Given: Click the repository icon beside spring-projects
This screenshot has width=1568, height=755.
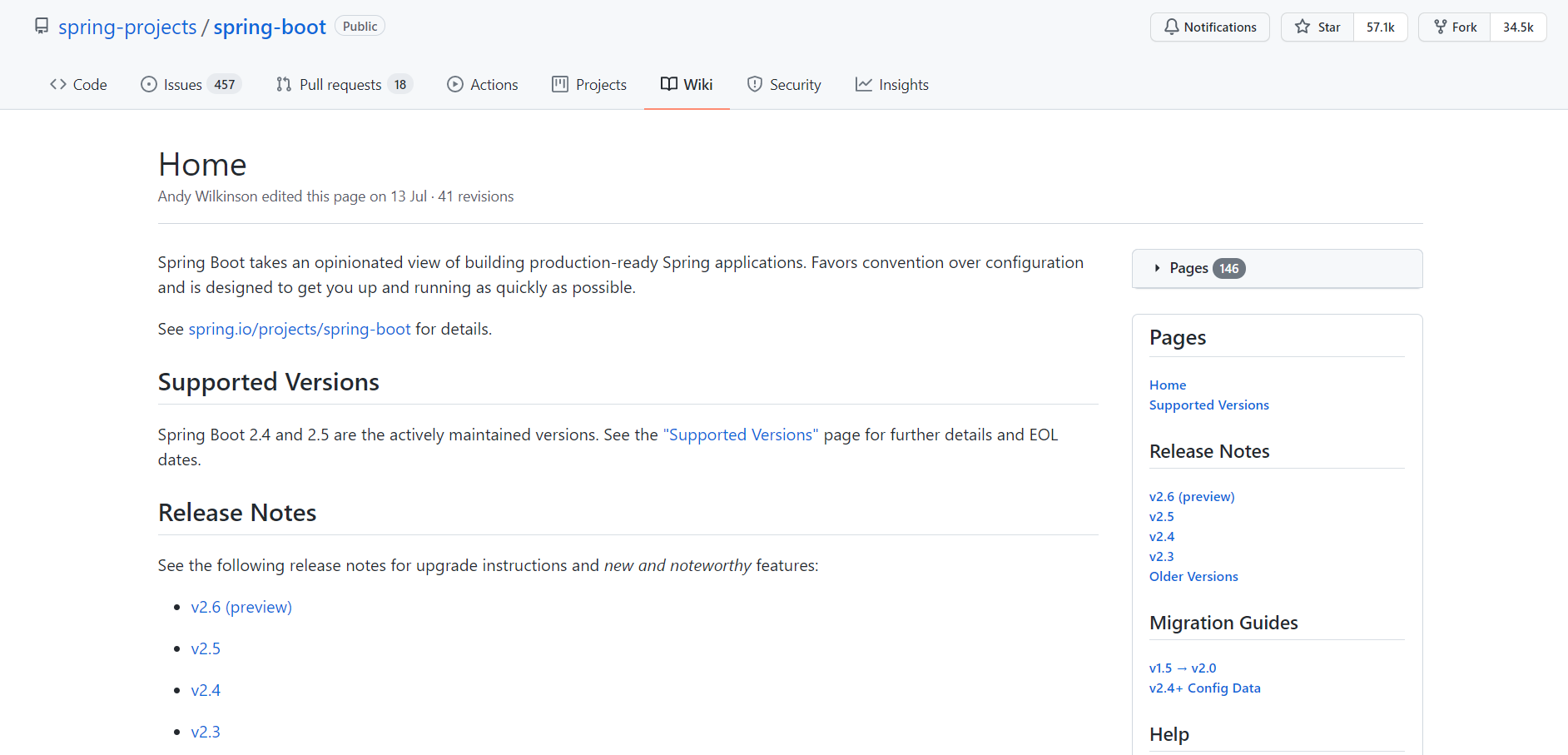Looking at the screenshot, I should [42, 27].
